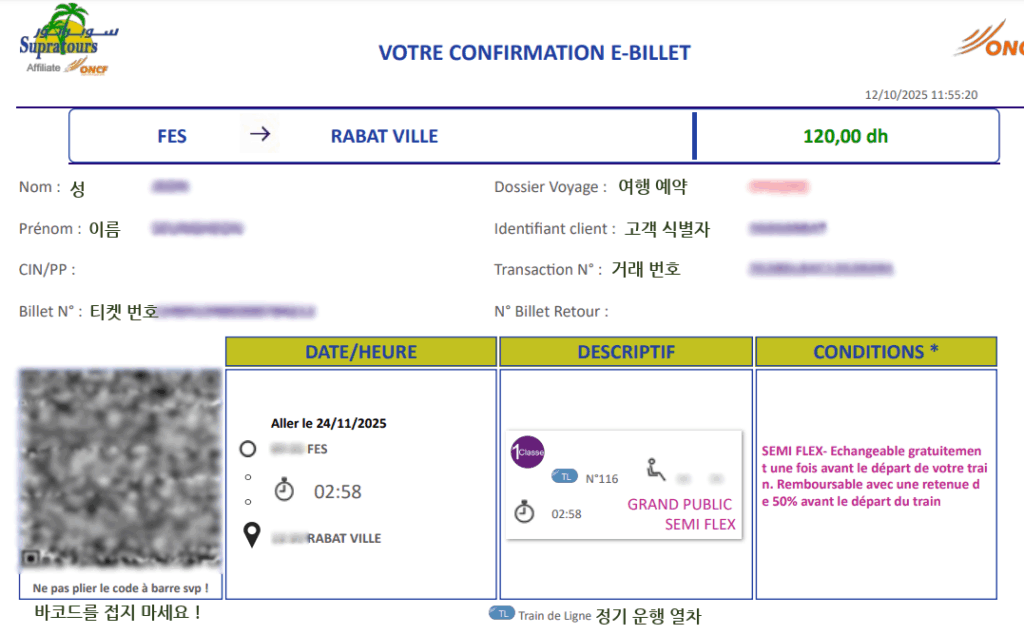Click the 120,00 dh price

(x=845, y=135)
